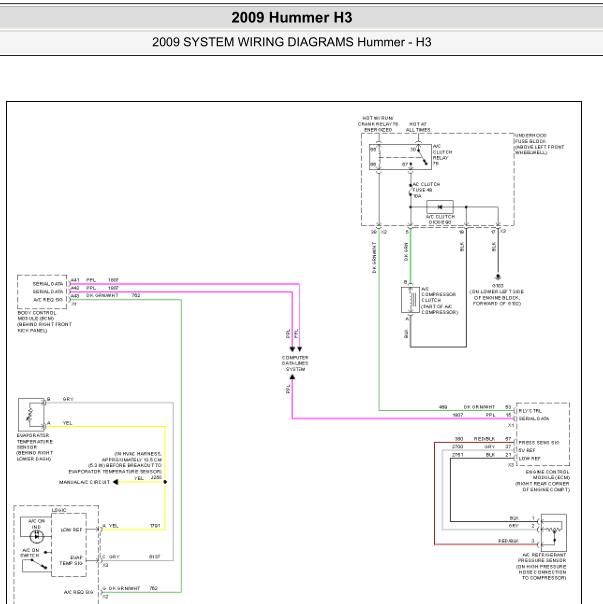Click the 'A/C ON IND' label
This screenshot has height=604, width=603.
click(x=37, y=524)
